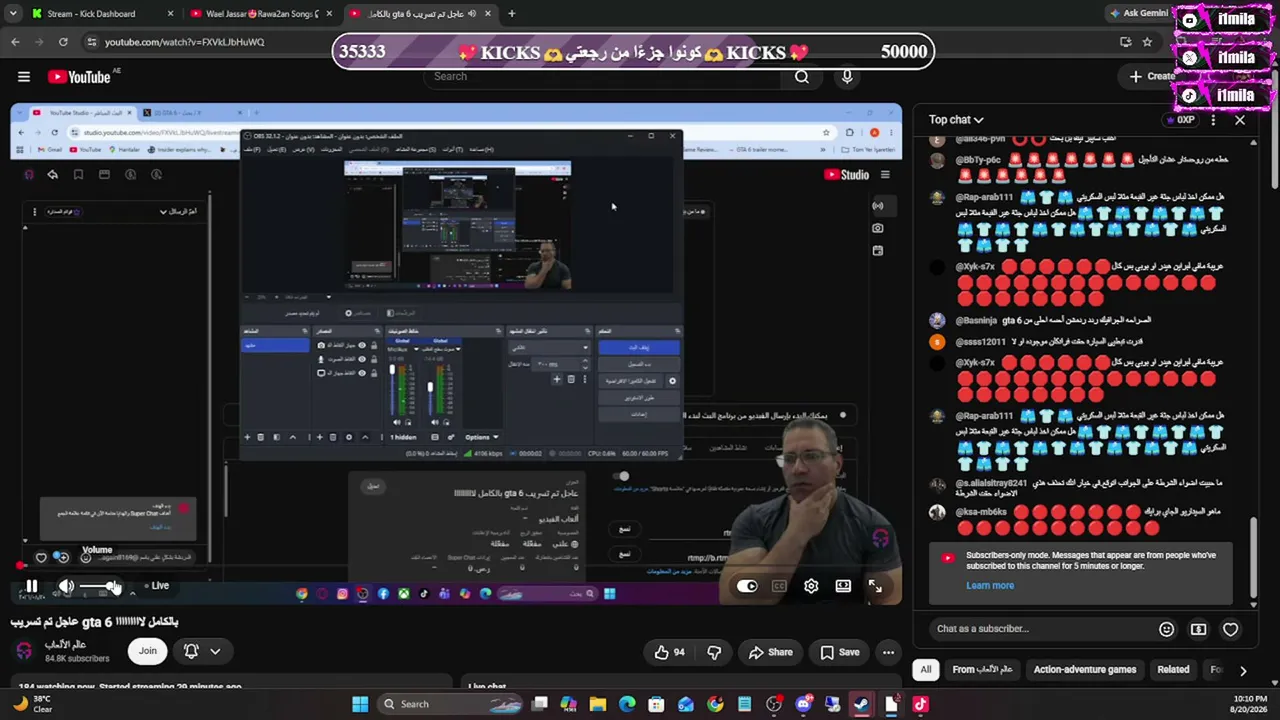Open the chat emoji picker

click(x=1166, y=629)
